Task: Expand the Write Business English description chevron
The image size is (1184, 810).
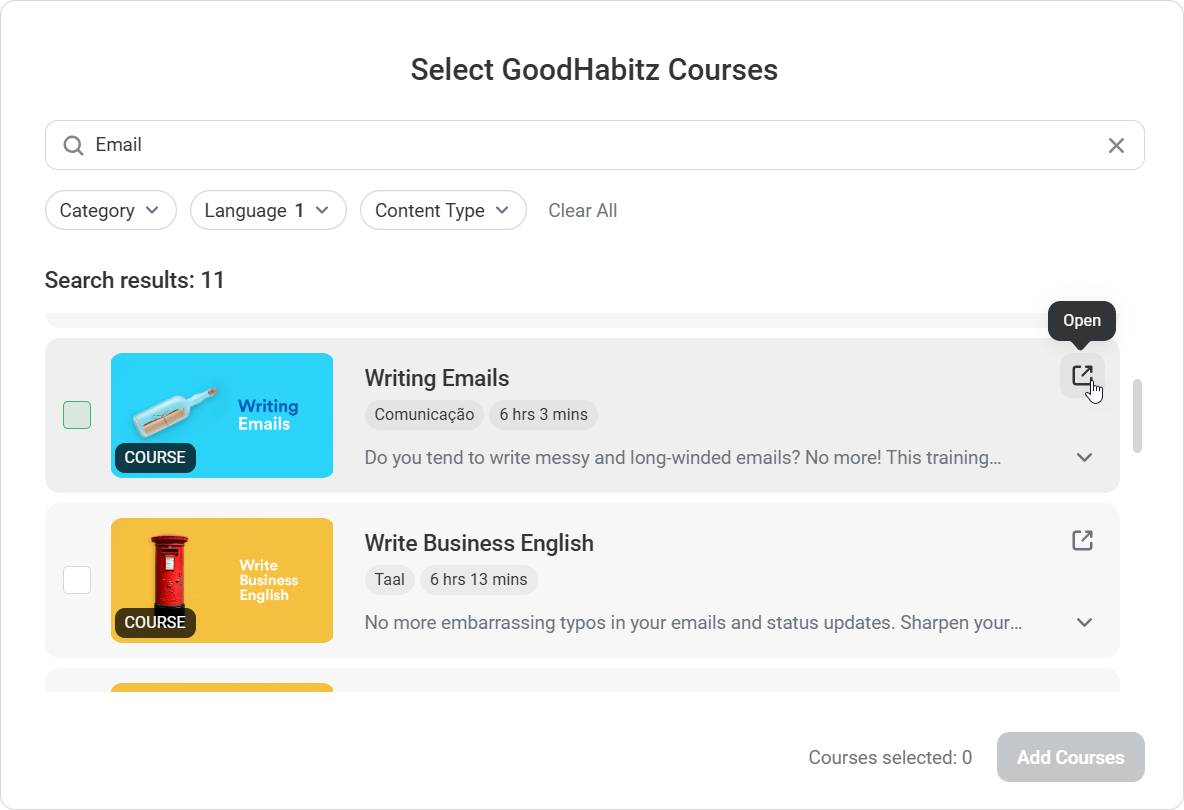Action: click(x=1084, y=623)
